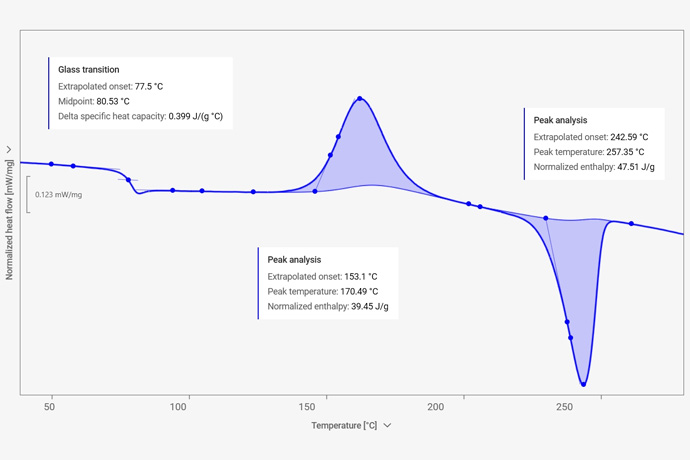Click the rightmost curve marker past 250 °C

click(631, 224)
